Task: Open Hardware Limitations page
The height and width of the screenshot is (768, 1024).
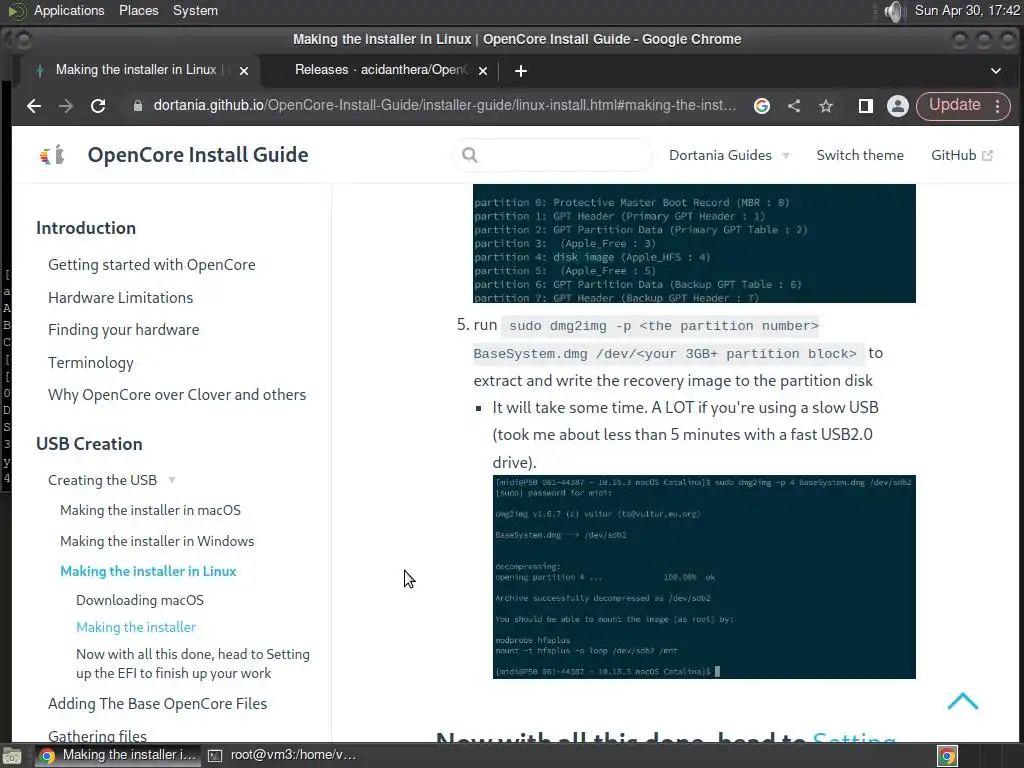Action: pyautogui.click(x=120, y=298)
